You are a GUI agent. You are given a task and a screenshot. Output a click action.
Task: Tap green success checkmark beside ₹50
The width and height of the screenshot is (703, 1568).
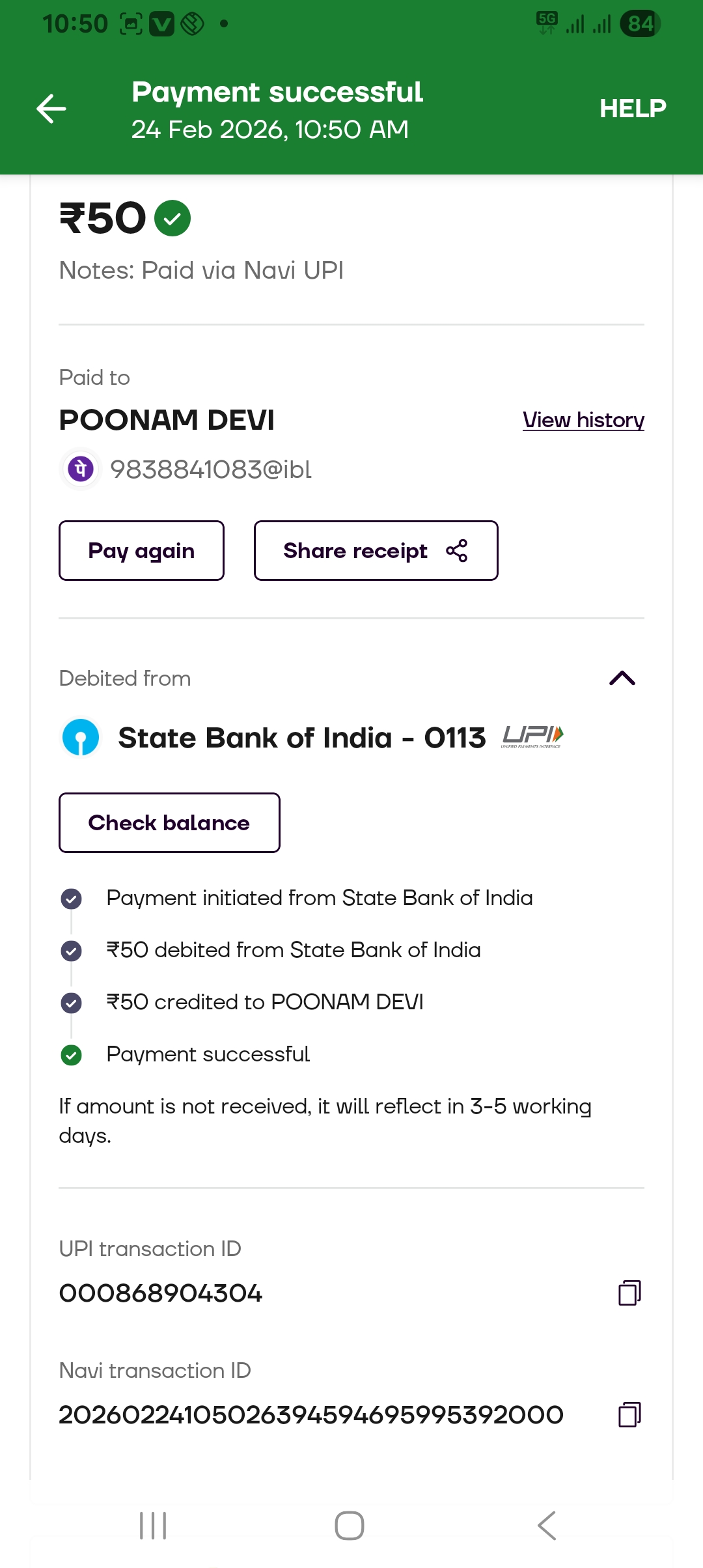point(172,219)
